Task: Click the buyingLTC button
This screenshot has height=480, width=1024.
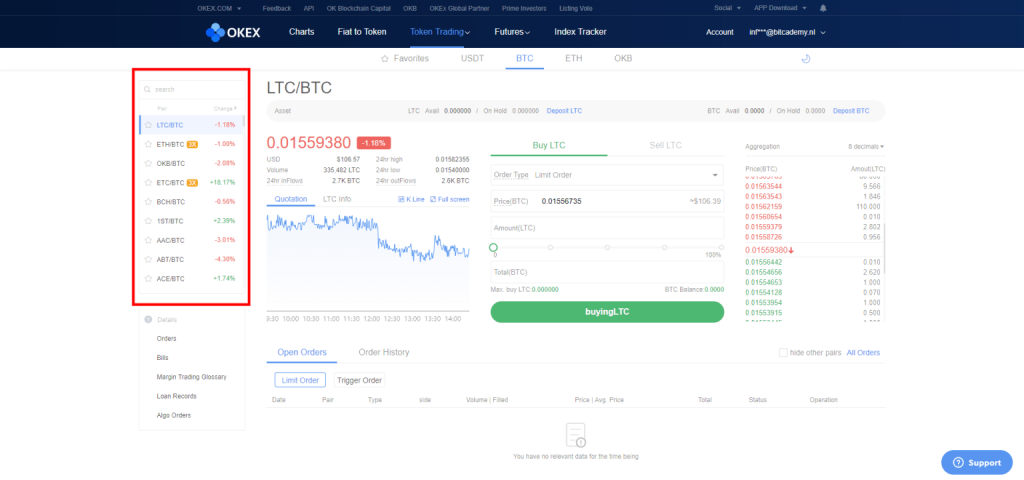Action: click(x=607, y=312)
